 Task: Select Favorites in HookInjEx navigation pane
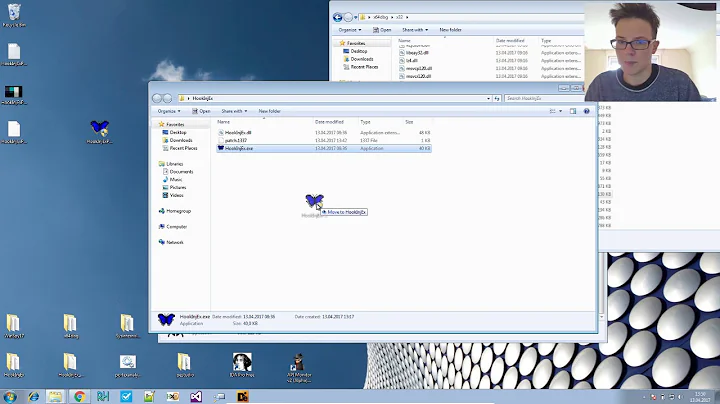pos(174,124)
